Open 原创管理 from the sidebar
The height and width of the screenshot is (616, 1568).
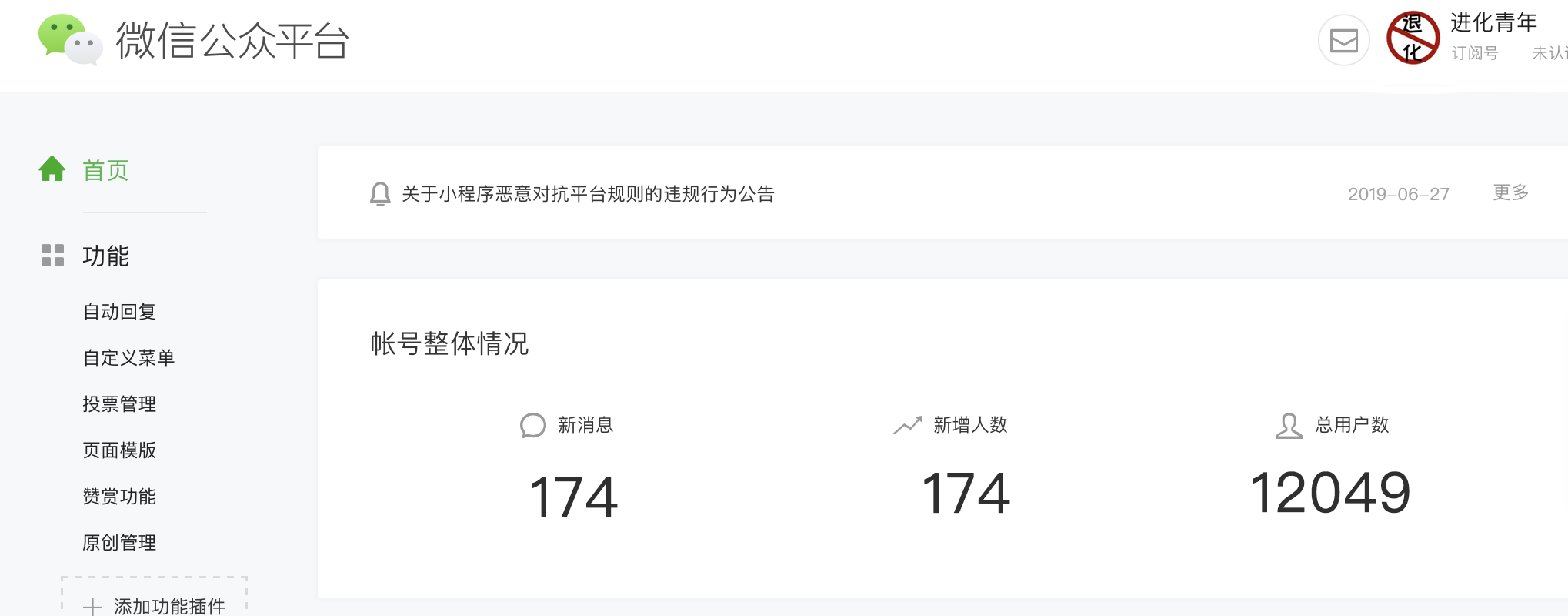tap(119, 543)
